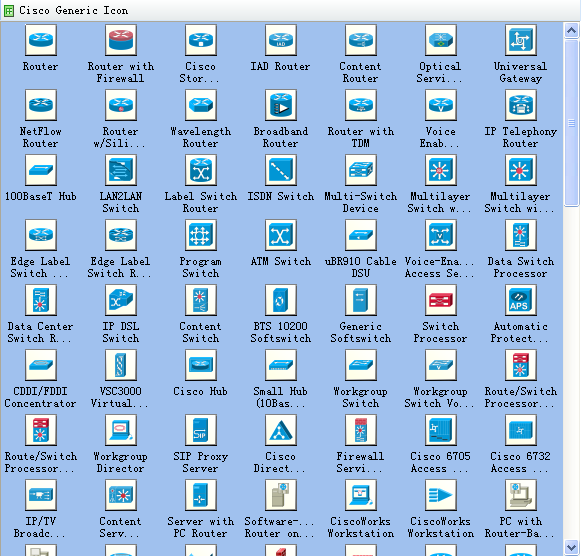Select the ISDN Switch icon
Image resolution: width=581 pixels, height=557 pixels.
(x=281, y=170)
